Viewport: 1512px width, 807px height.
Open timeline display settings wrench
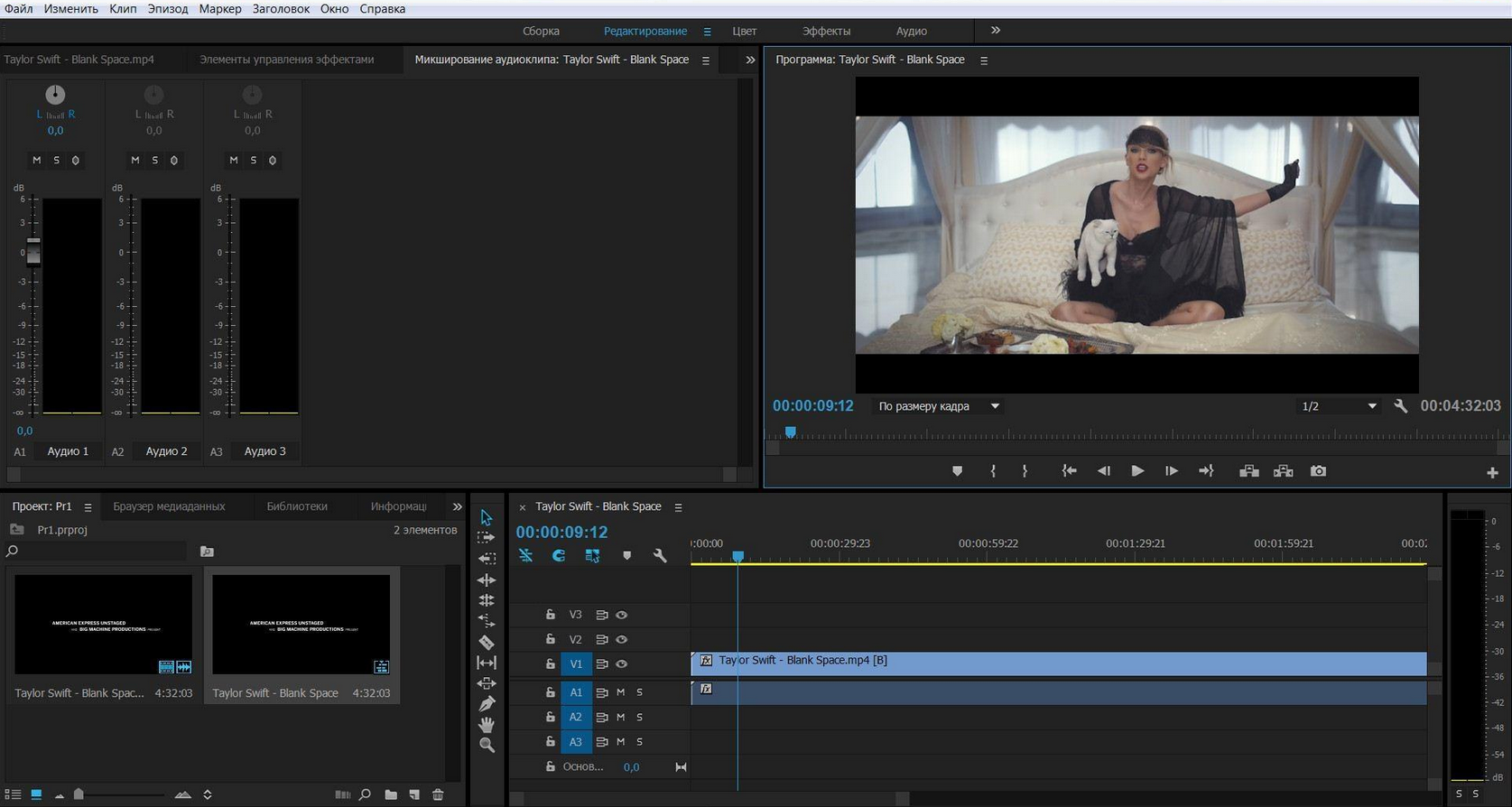[x=660, y=556]
